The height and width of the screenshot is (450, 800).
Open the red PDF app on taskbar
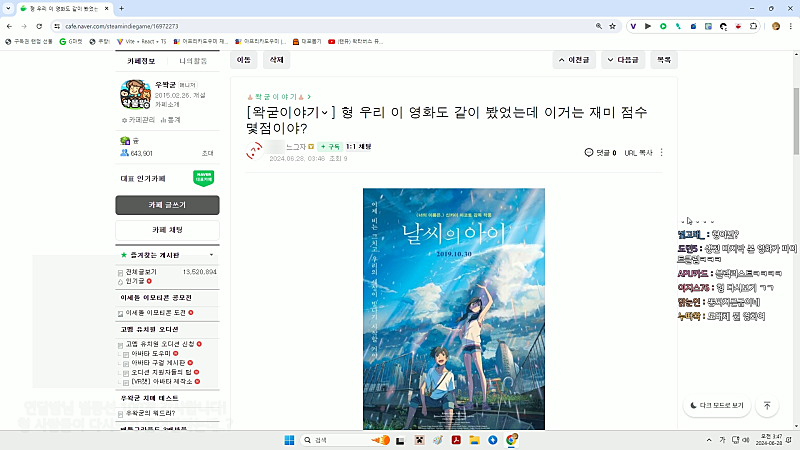[x=456, y=440]
